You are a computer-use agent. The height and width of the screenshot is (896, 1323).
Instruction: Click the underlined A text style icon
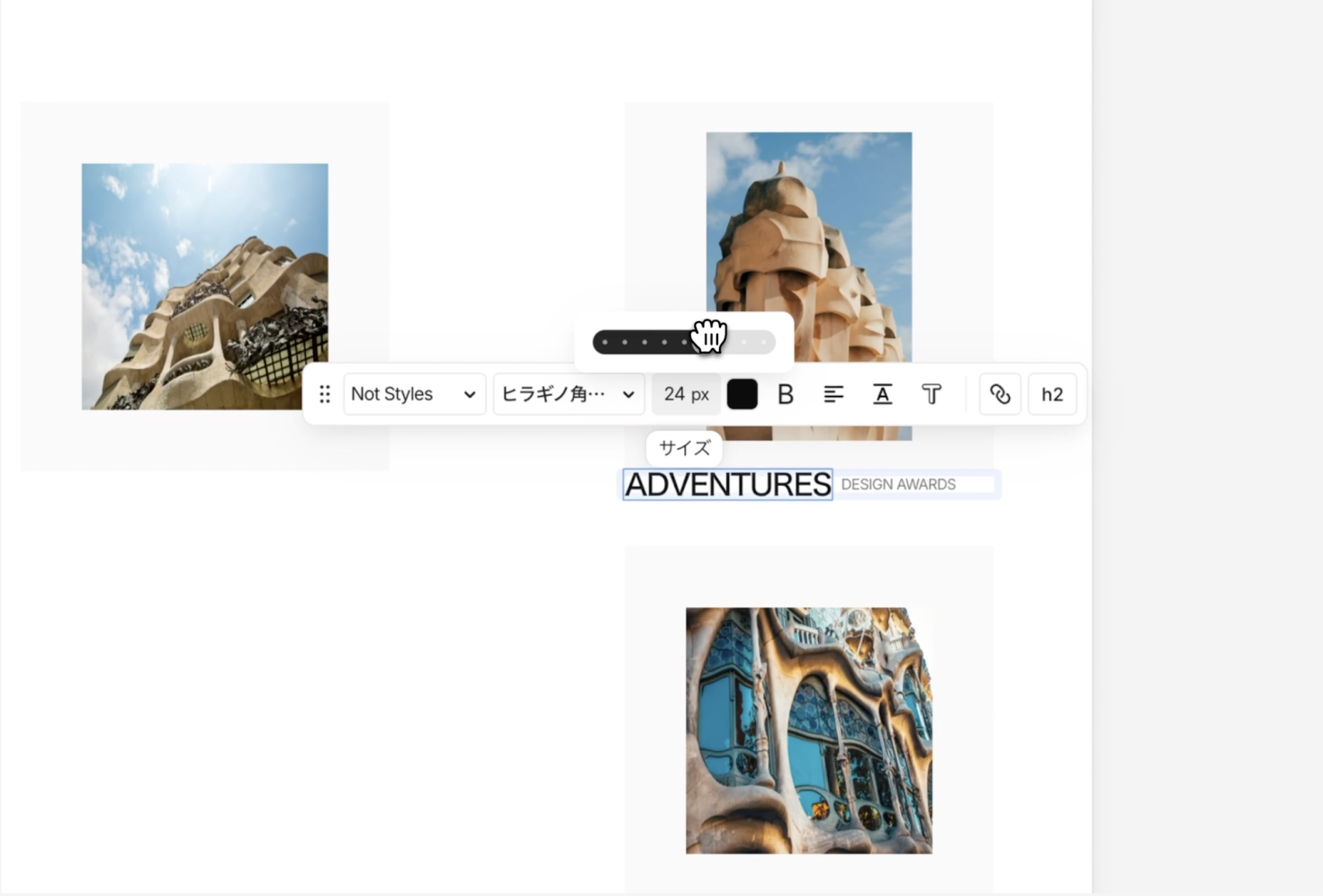coord(883,394)
